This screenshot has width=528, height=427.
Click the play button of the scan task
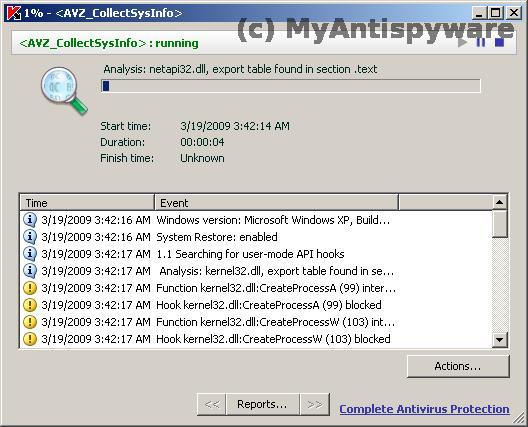pyautogui.click(x=463, y=43)
